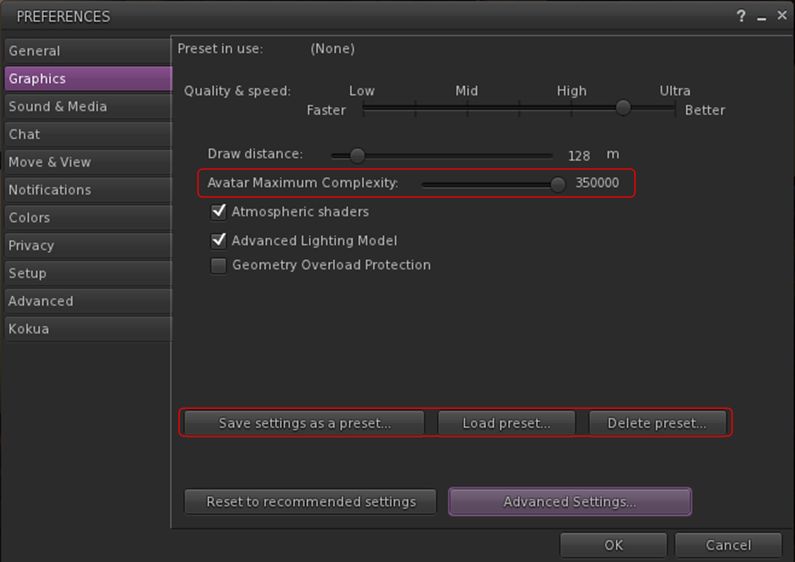Close the Preferences dialog
795x562 pixels.
click(x=782, y=16)
